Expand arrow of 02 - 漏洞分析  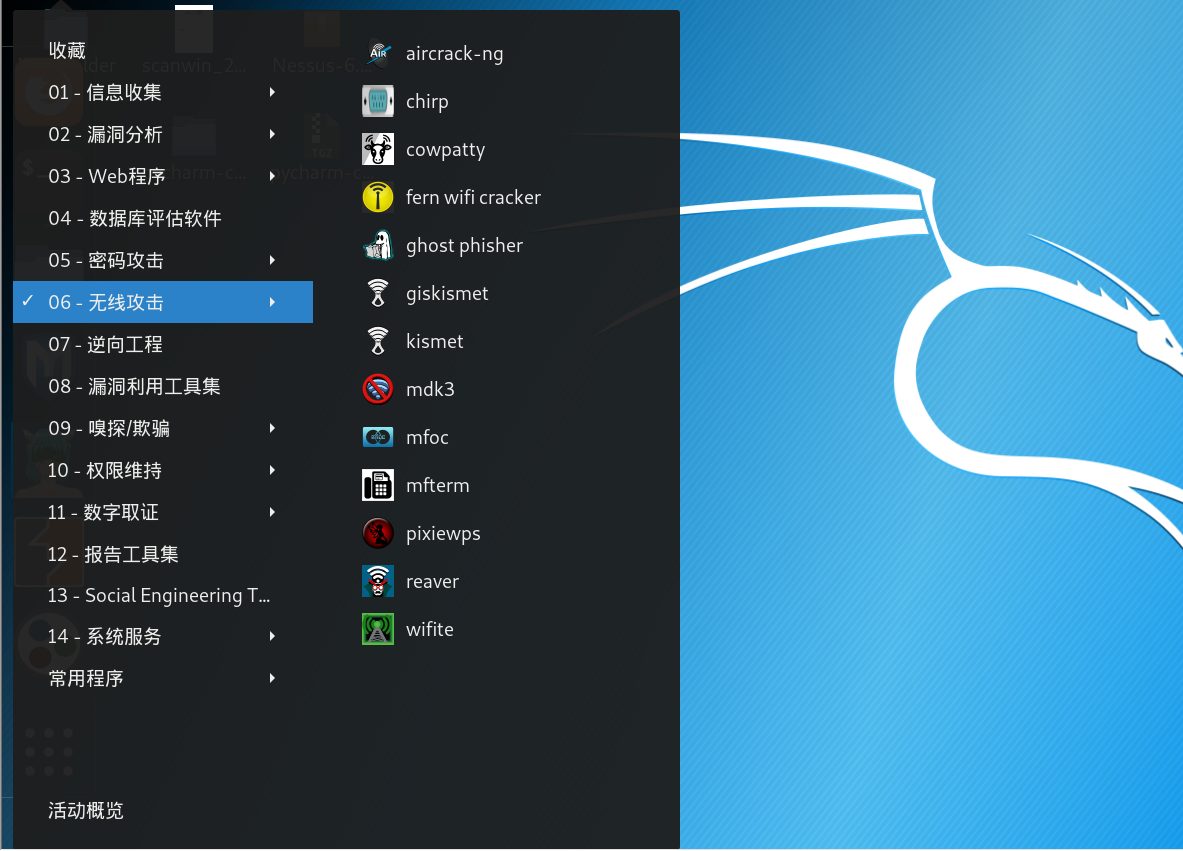(272, 134)
